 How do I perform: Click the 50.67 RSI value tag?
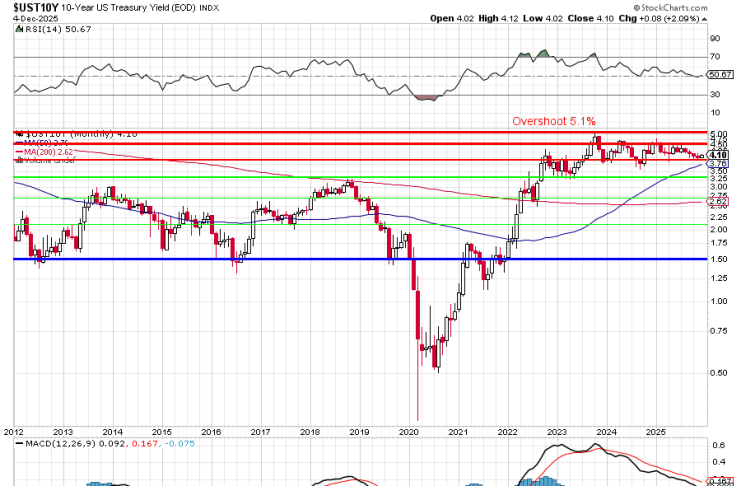coord(720,74)
